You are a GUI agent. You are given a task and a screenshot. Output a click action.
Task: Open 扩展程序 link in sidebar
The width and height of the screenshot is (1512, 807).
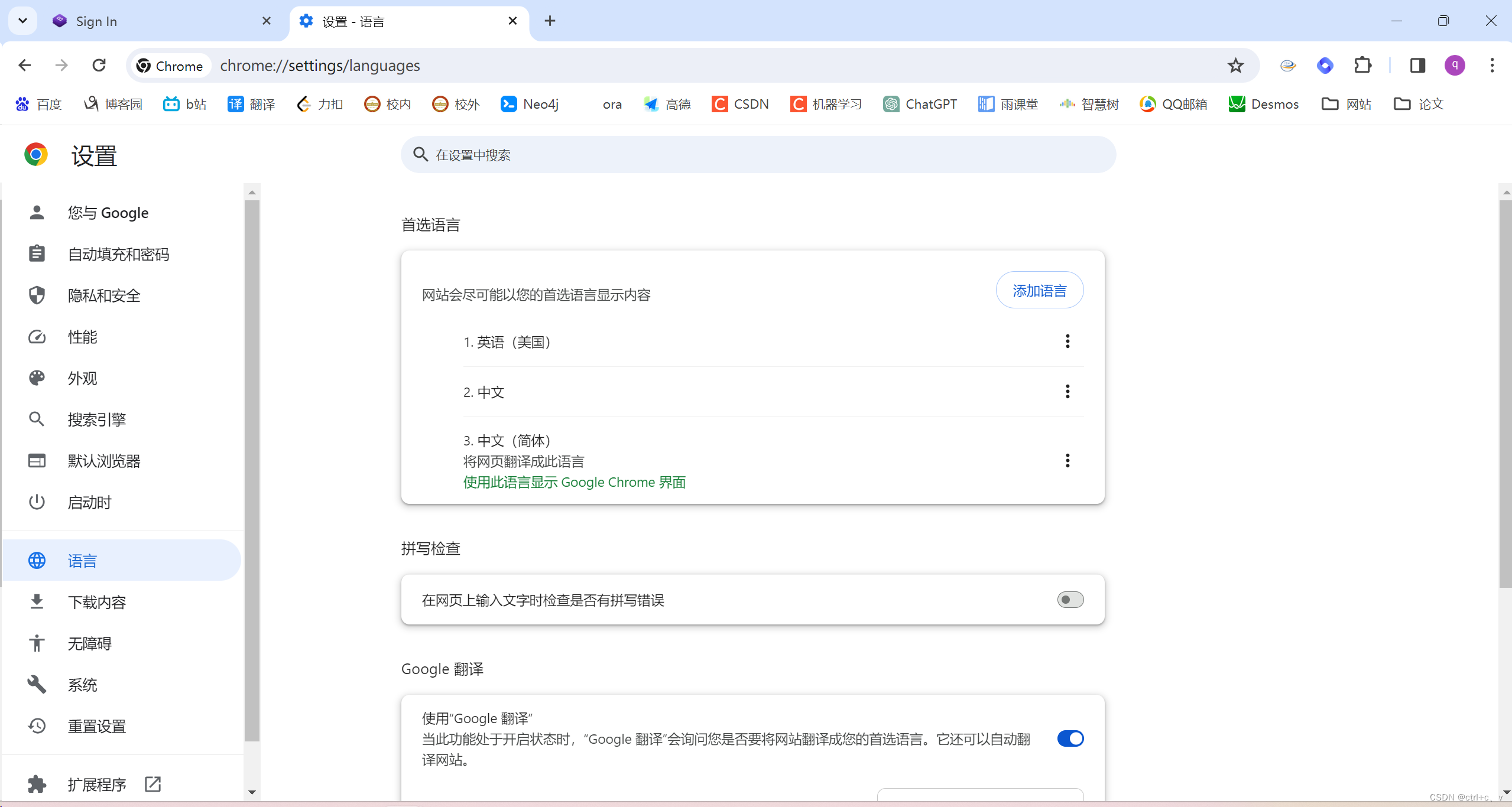click(97, 785)
